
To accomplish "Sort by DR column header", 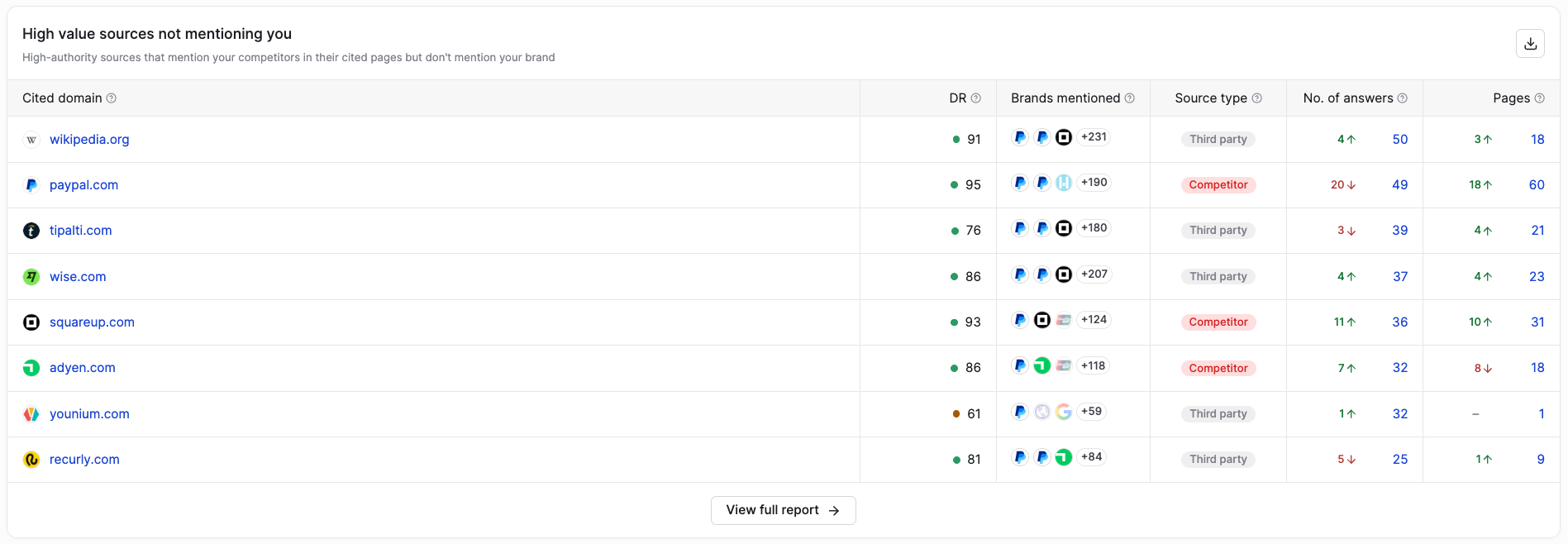I will click(957, 98).
